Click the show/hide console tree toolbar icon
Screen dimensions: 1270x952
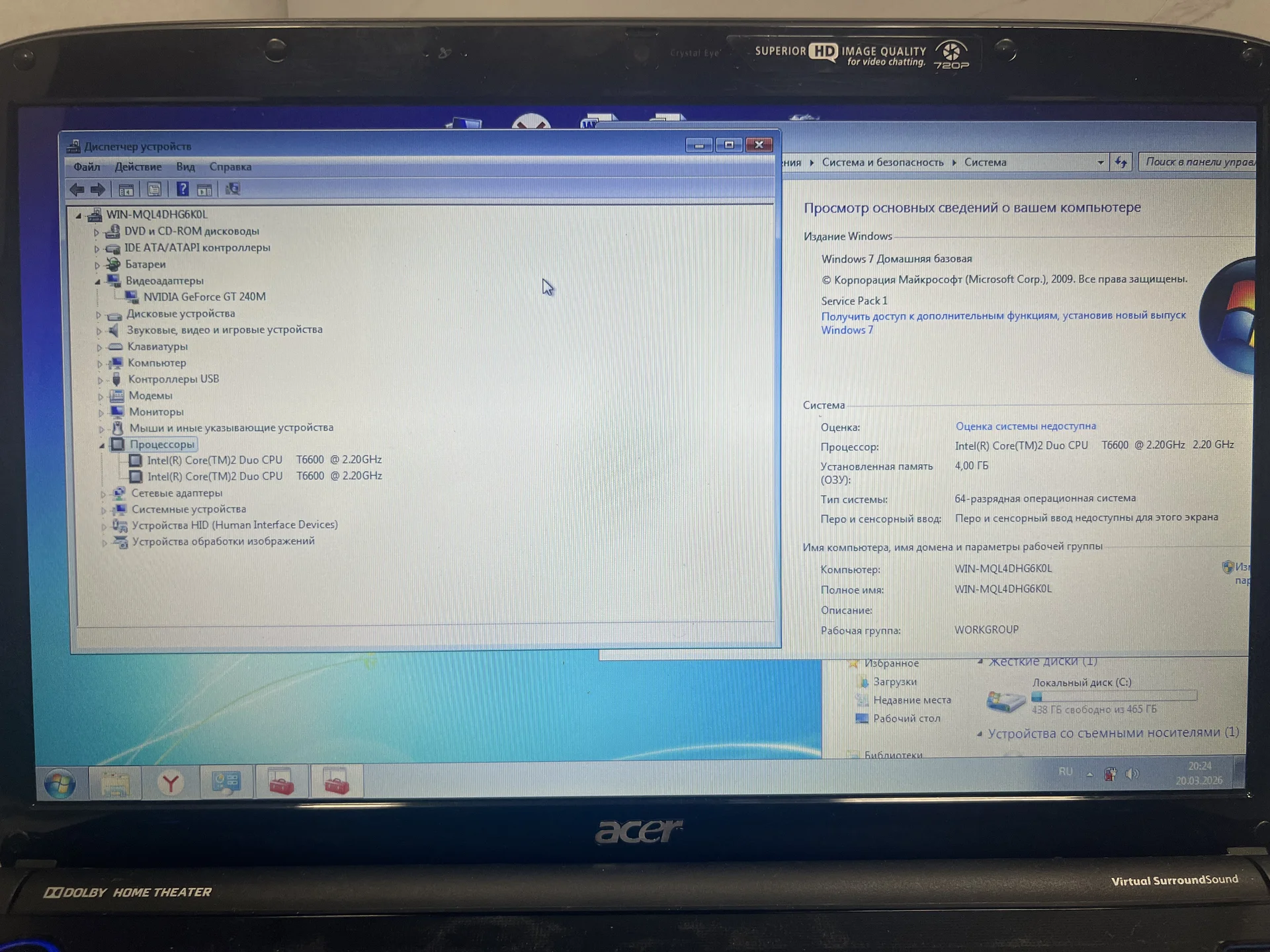(x=126, y=190)
